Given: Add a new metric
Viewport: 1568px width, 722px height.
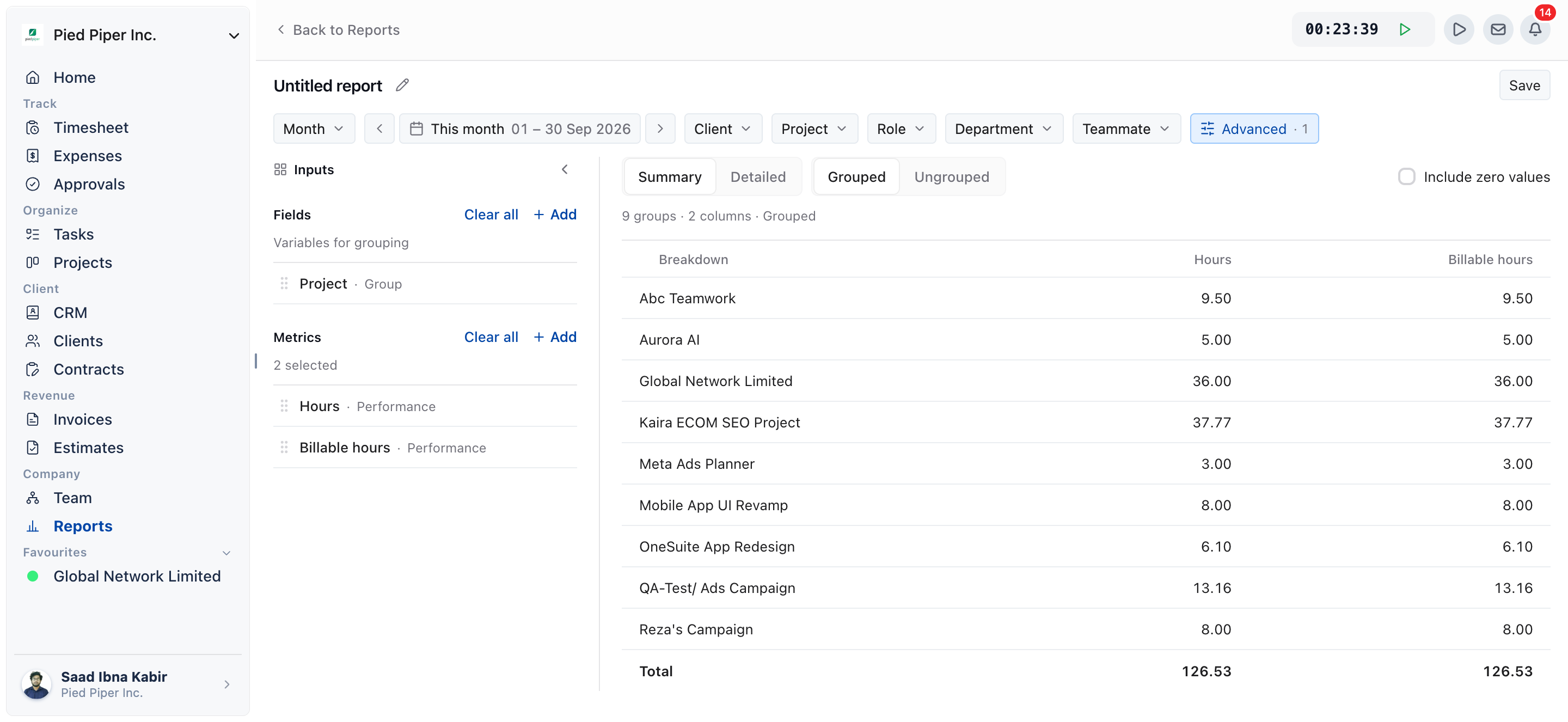Looking at the screenshot, I should coord(555,336).
